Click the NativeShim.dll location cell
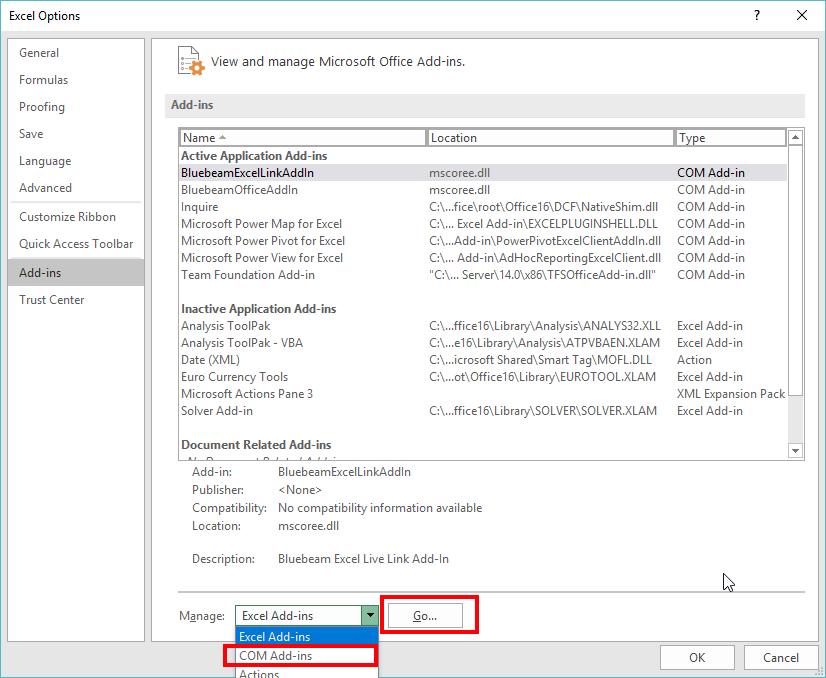 click(543, 207)
